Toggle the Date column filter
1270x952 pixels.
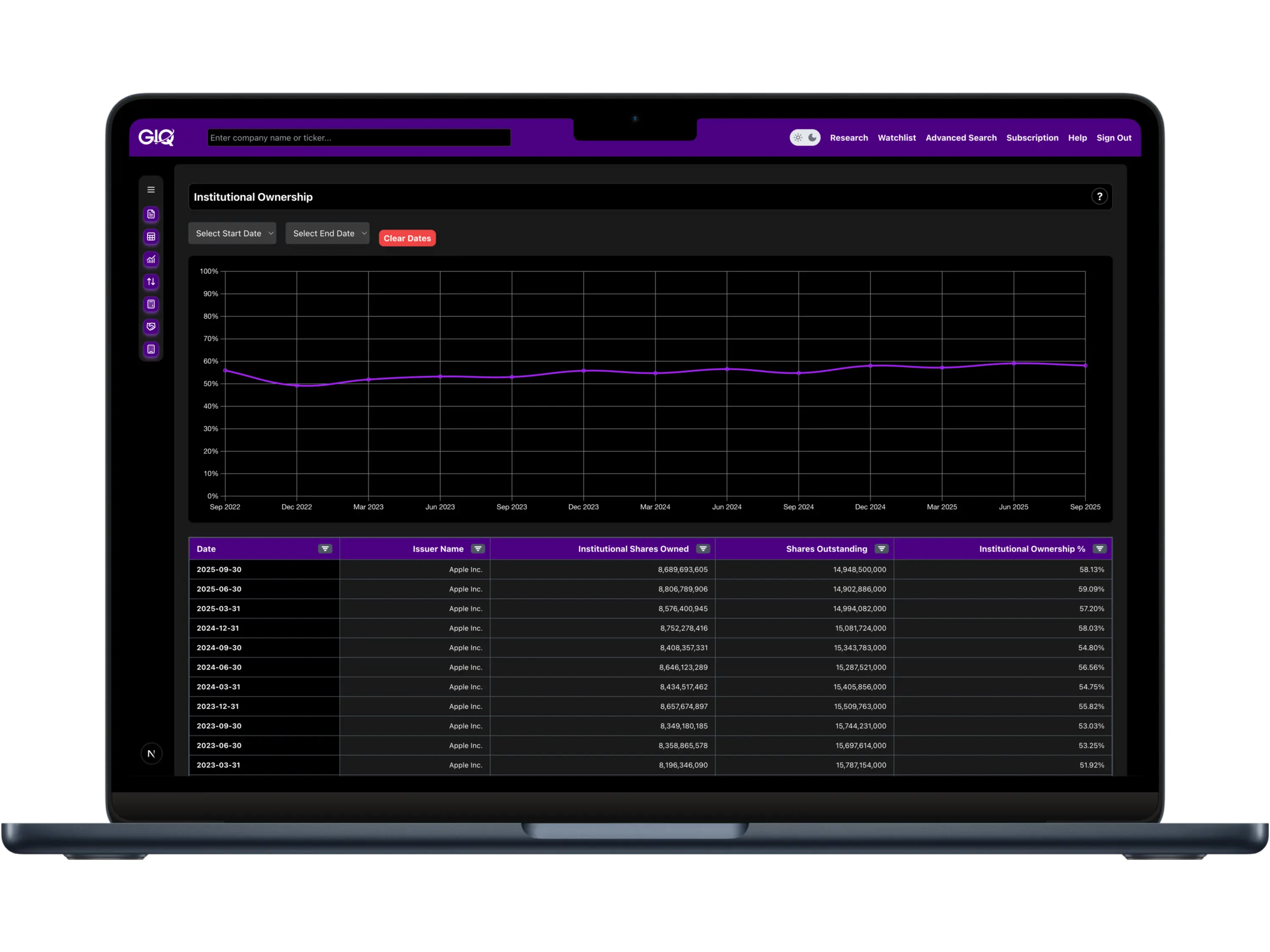click(326, 549)
